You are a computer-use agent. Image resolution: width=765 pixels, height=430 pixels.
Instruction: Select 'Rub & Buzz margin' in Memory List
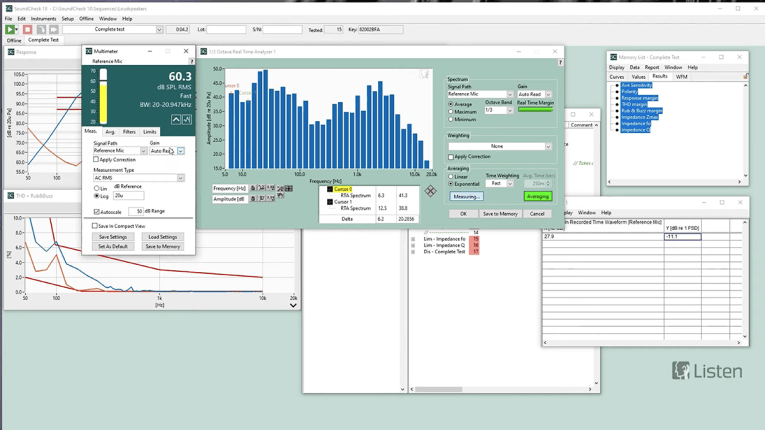642,111
